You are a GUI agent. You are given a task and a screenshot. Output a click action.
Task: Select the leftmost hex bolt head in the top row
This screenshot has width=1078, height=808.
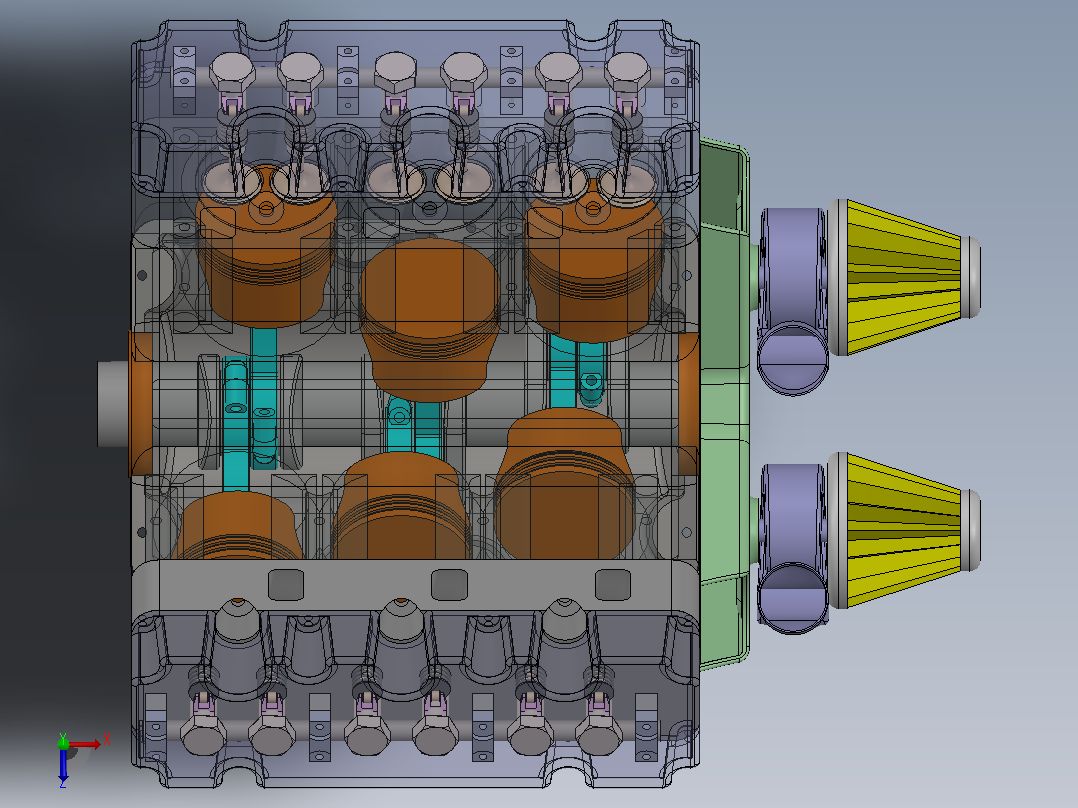(232, 73)
